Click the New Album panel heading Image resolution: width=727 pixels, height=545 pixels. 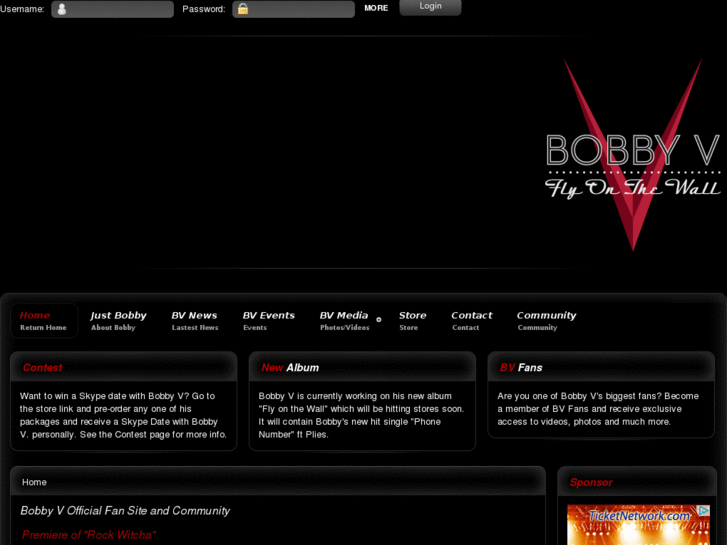pos(290,367)
